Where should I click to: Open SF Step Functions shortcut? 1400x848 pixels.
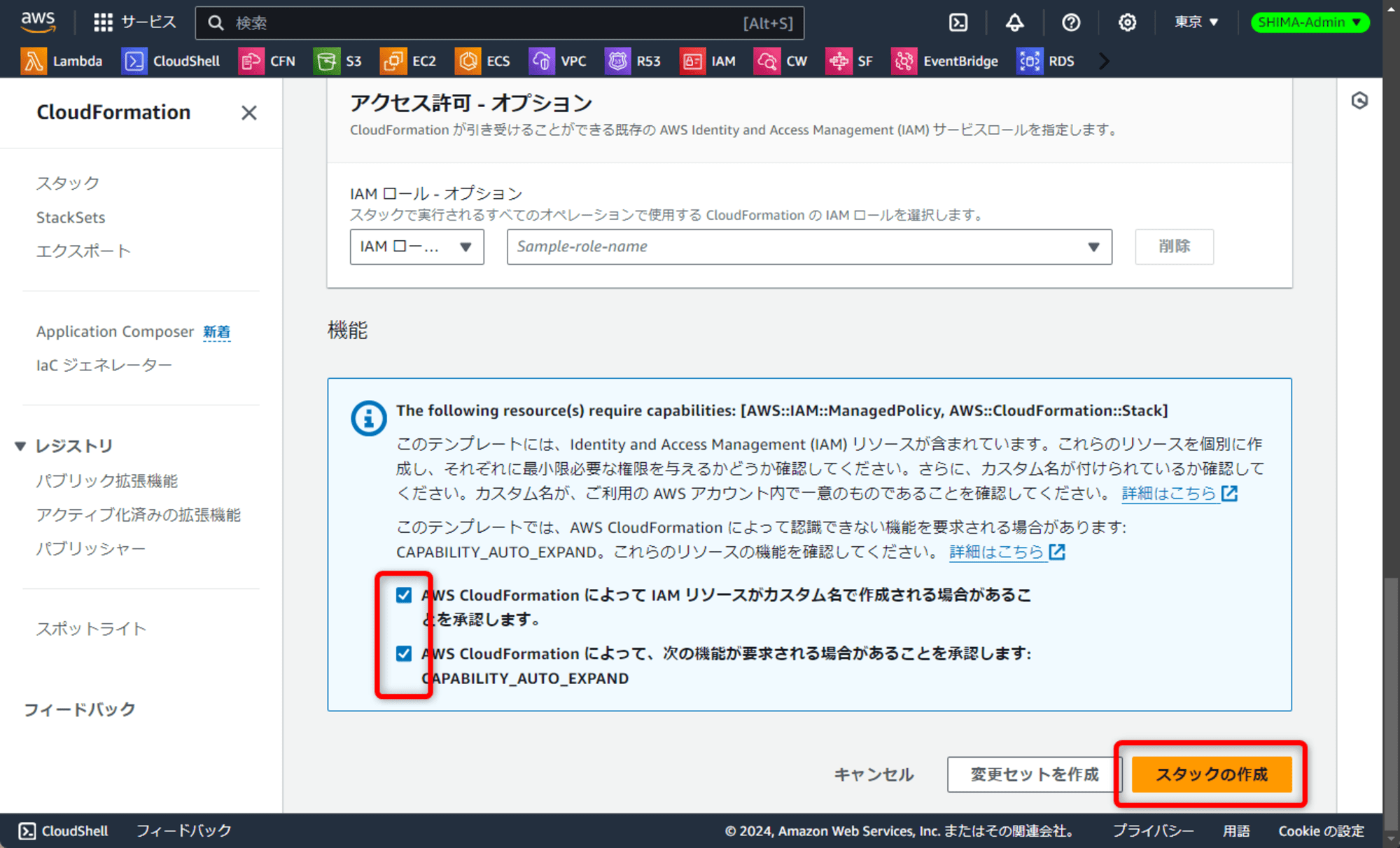849,61
